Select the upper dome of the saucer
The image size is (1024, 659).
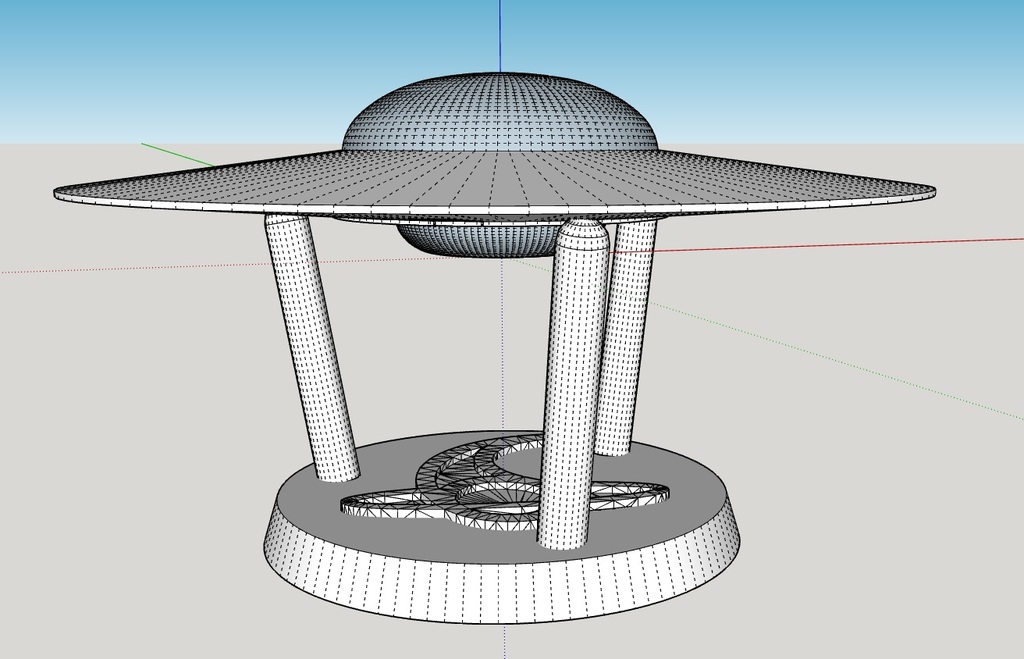coord(500,112)
